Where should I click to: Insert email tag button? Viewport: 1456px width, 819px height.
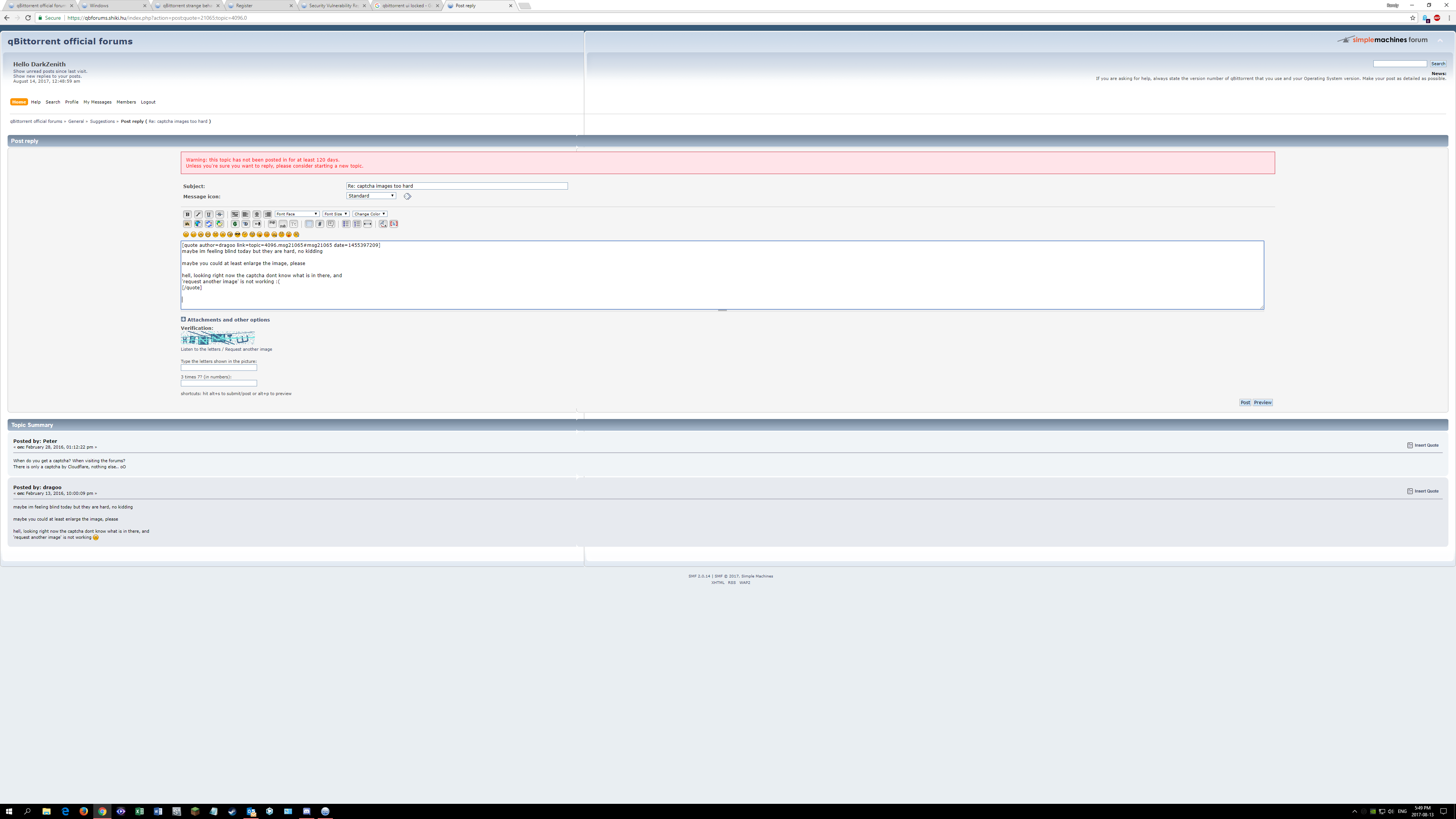point(209,224)
